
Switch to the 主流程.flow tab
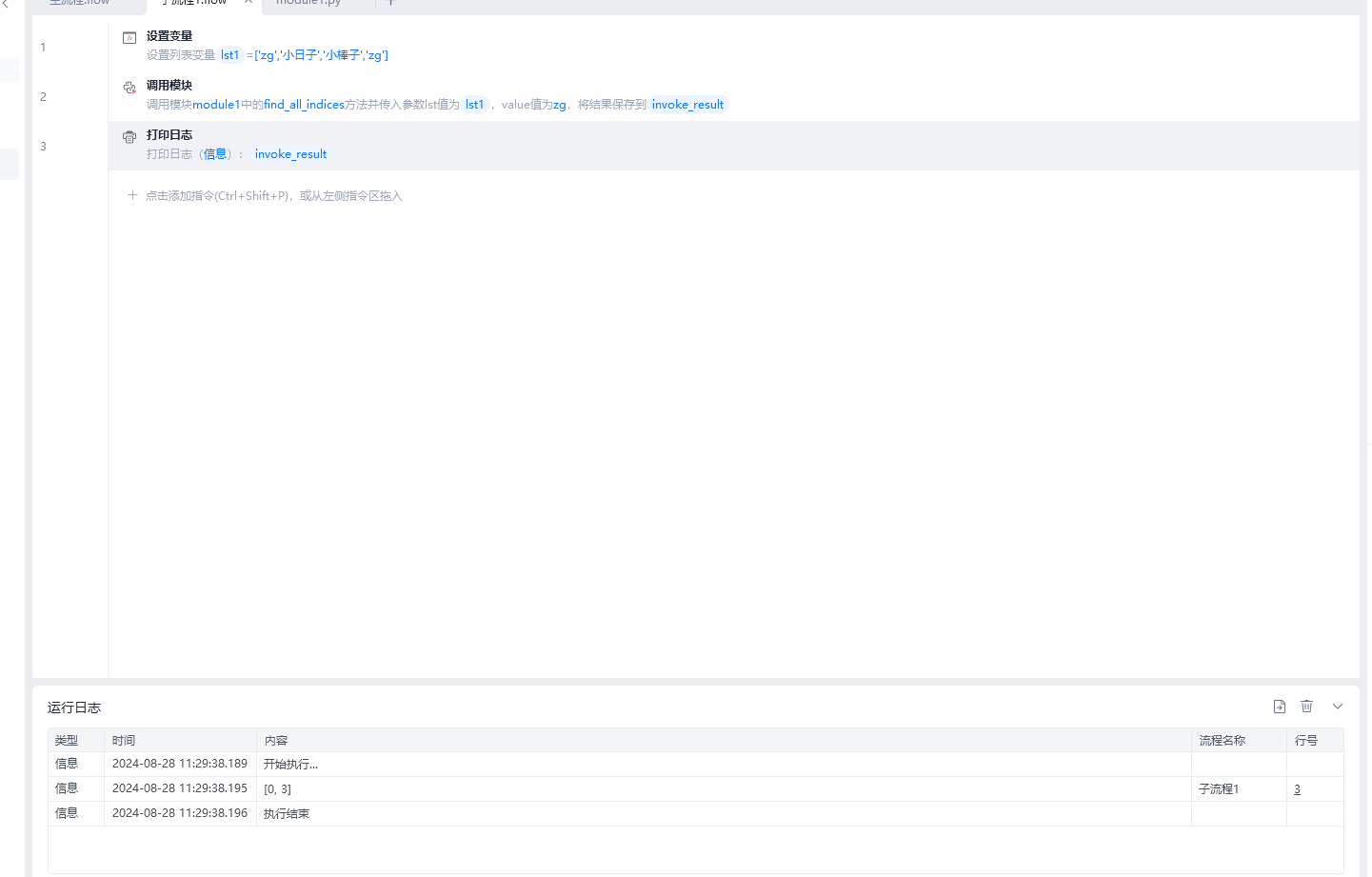(x=80, y=3)
